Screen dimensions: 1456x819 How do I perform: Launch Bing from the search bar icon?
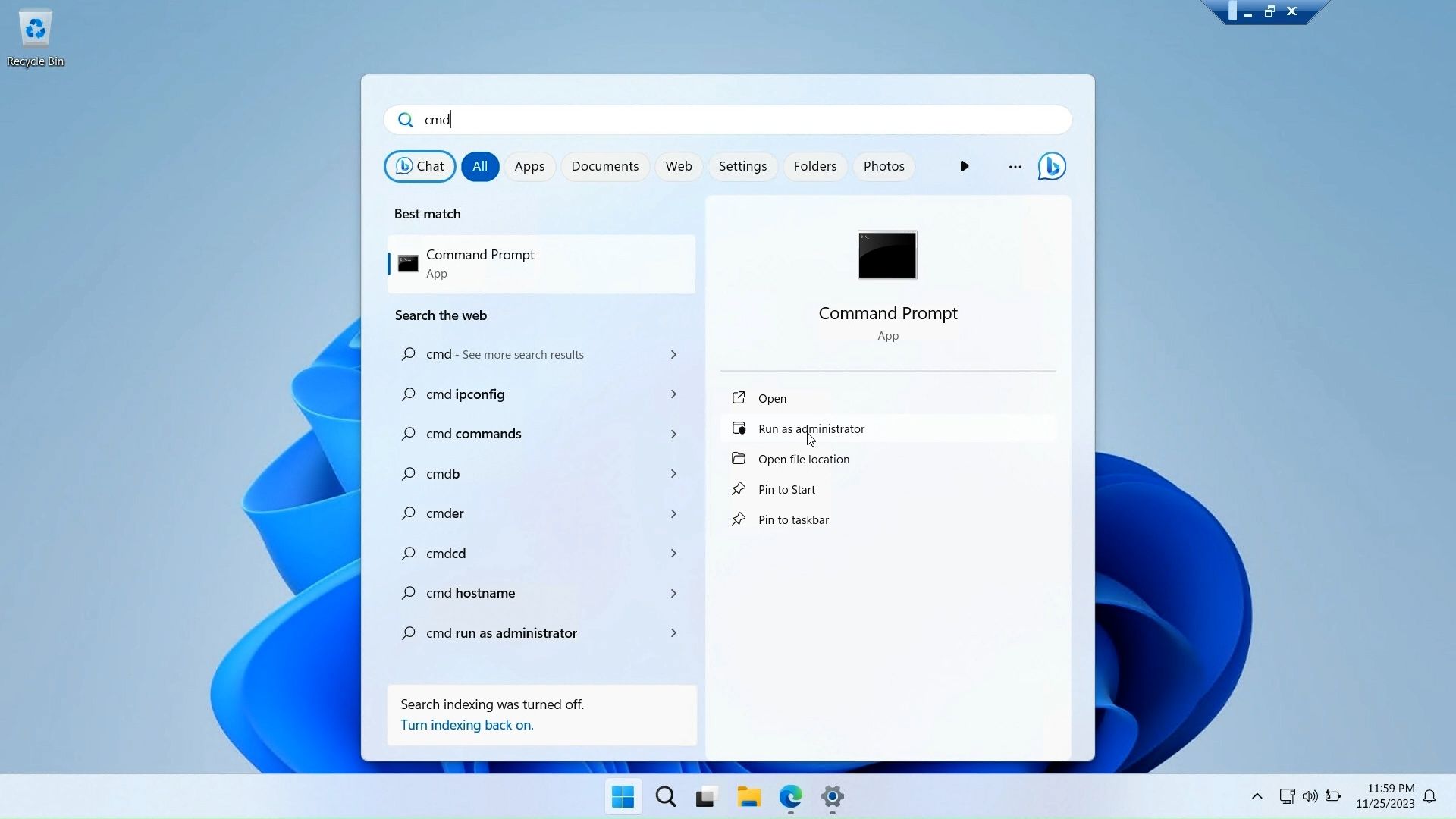(x=1051, y=166)
